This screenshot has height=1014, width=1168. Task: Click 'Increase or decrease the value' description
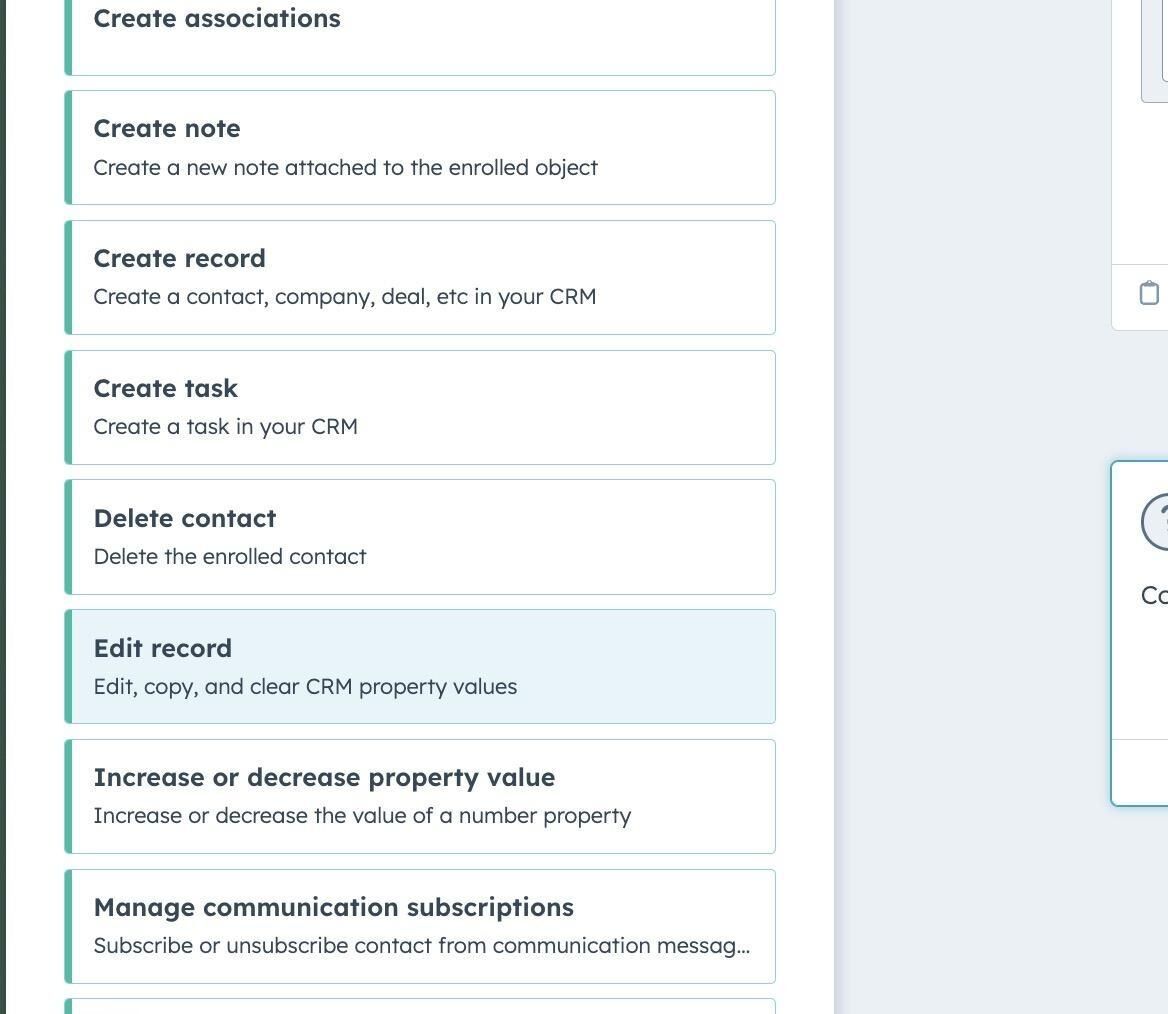[x=362, y=816]
